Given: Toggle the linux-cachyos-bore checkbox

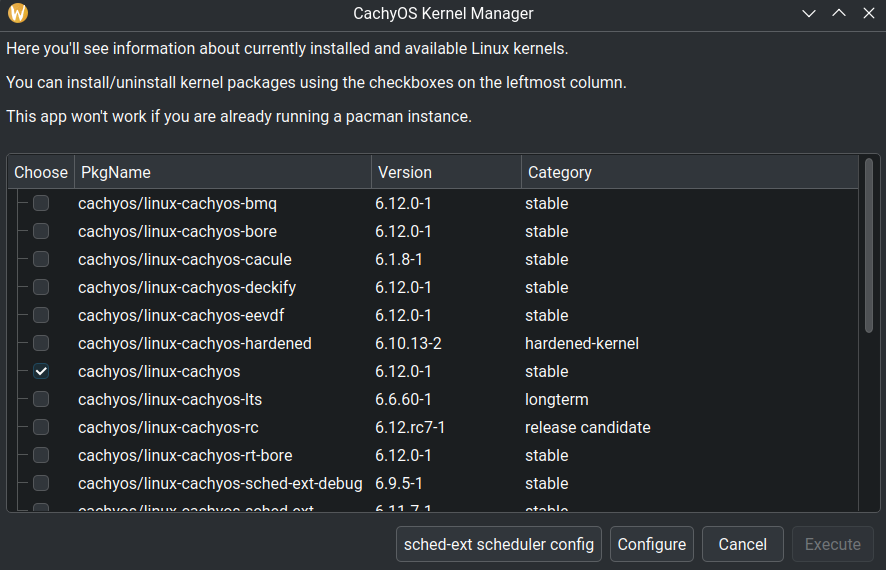Looking at the screenshot, I should point(41,231).
